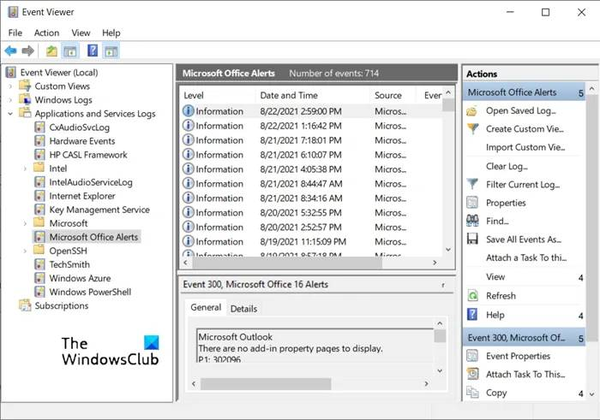
Task: Sort by Date and Time column header
Action: point(312,95)
